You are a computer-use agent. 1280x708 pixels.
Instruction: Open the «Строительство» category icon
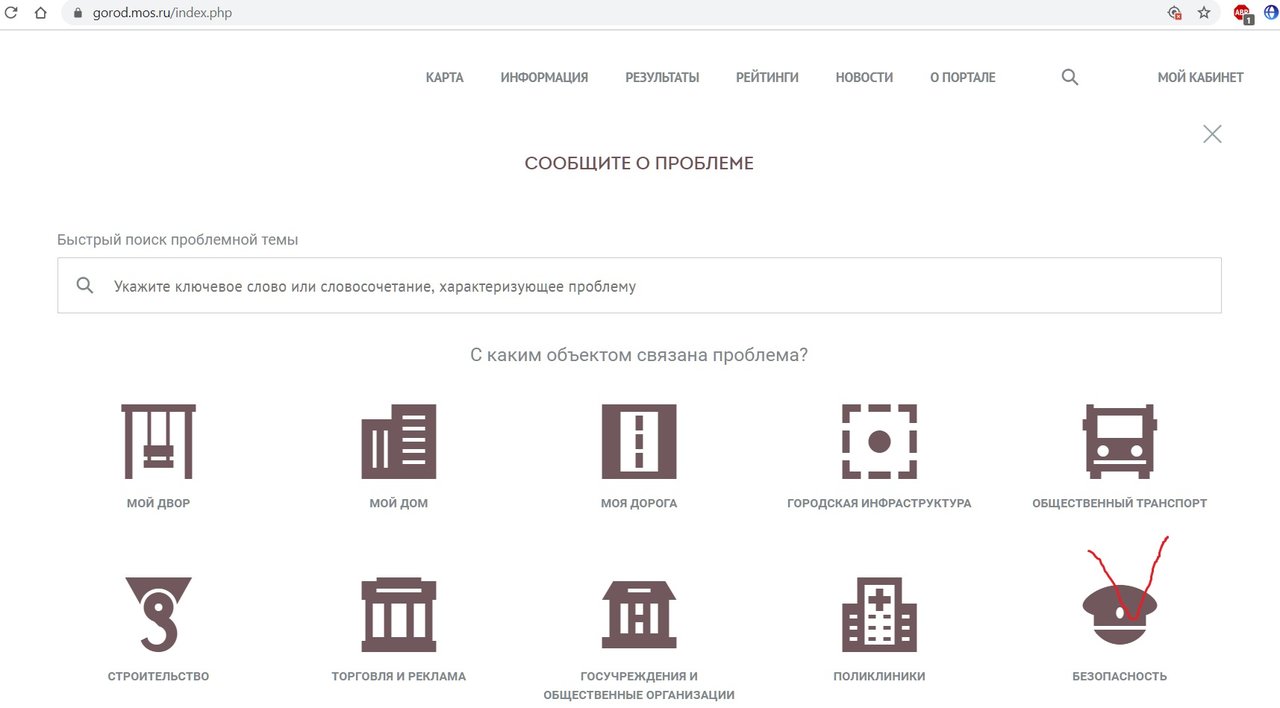tap(158, 613)
